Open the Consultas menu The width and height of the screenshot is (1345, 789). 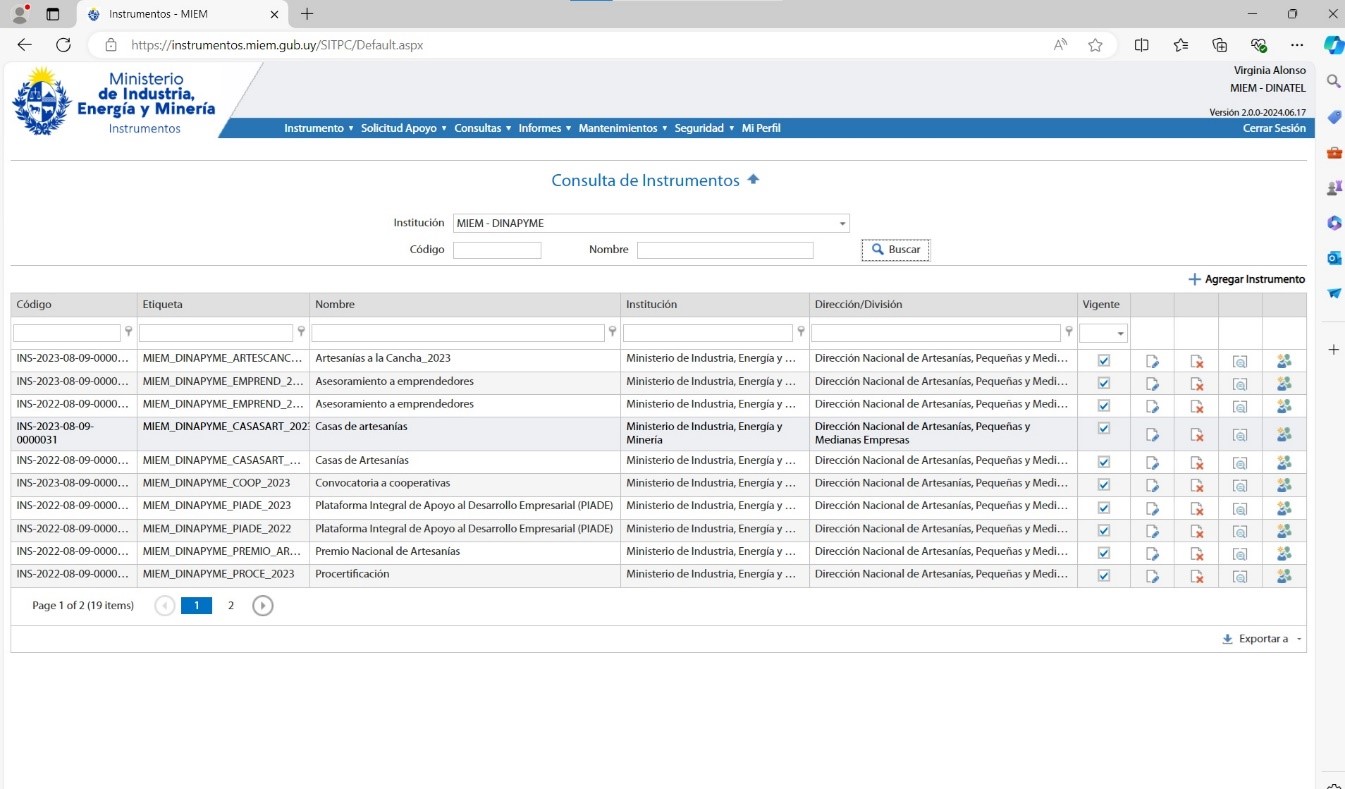[482, 128]
